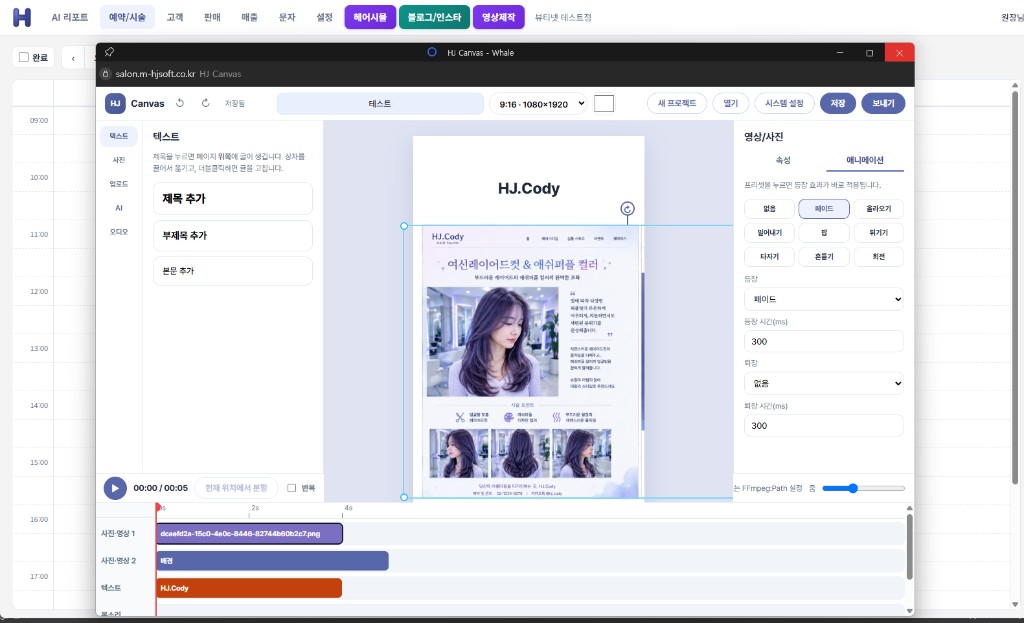Click the 현재 위치에서 분할 button
The image size is (1024, 623).
tap(236, 488)
